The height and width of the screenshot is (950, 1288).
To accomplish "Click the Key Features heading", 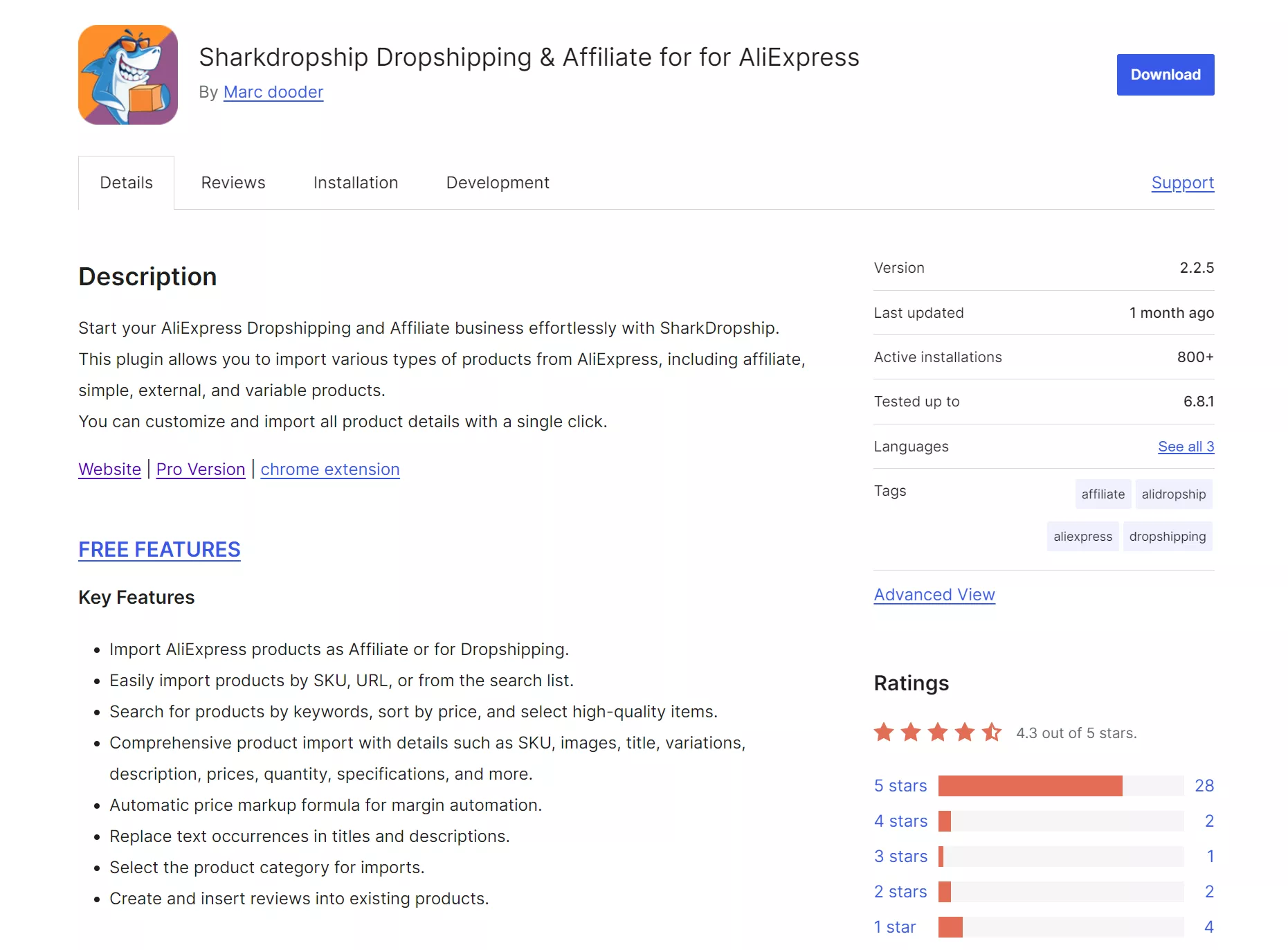I will tap(136, 598).
